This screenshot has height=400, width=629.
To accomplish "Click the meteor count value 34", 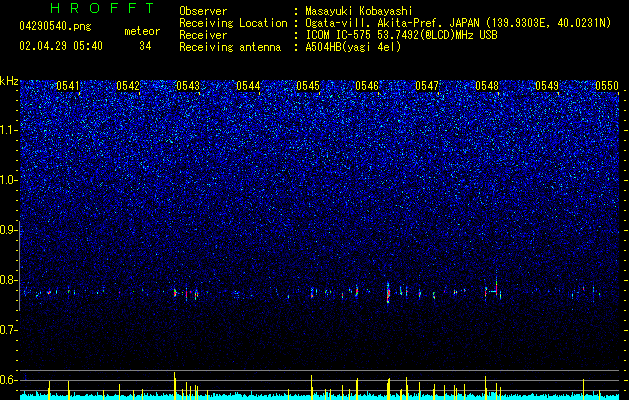I will 145,46.
